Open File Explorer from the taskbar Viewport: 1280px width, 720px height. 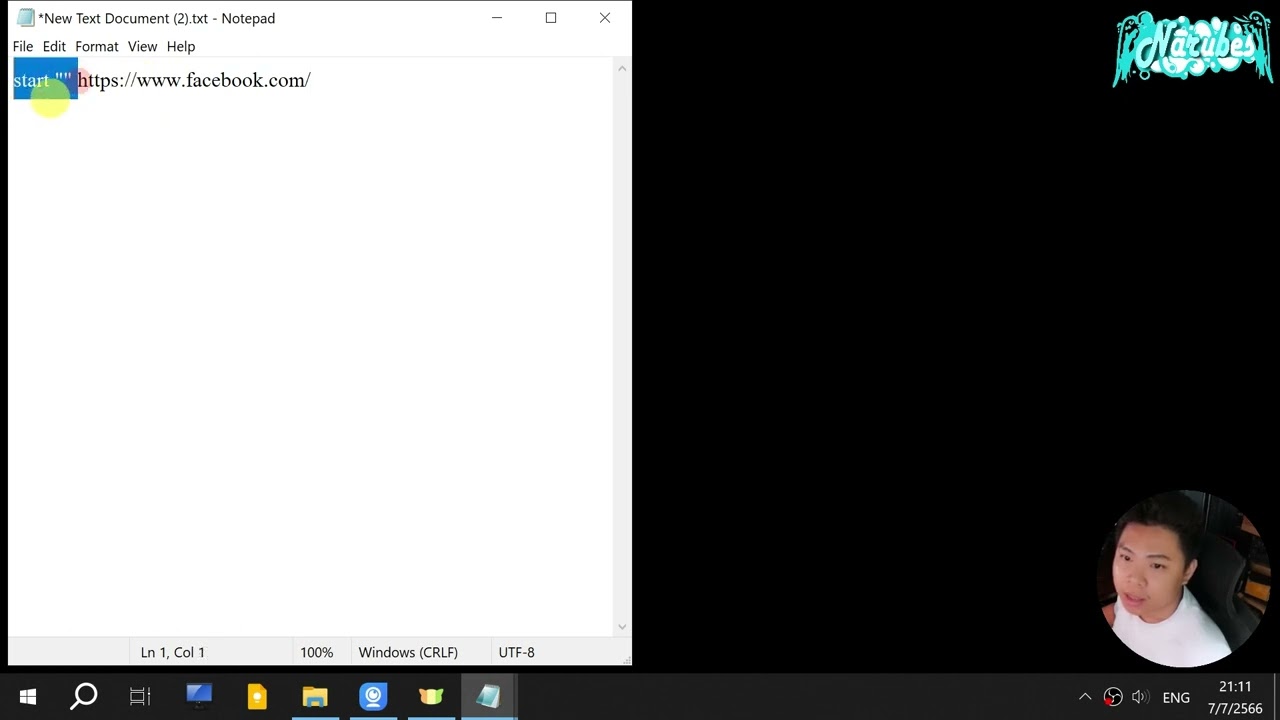[x=315, y=696]
